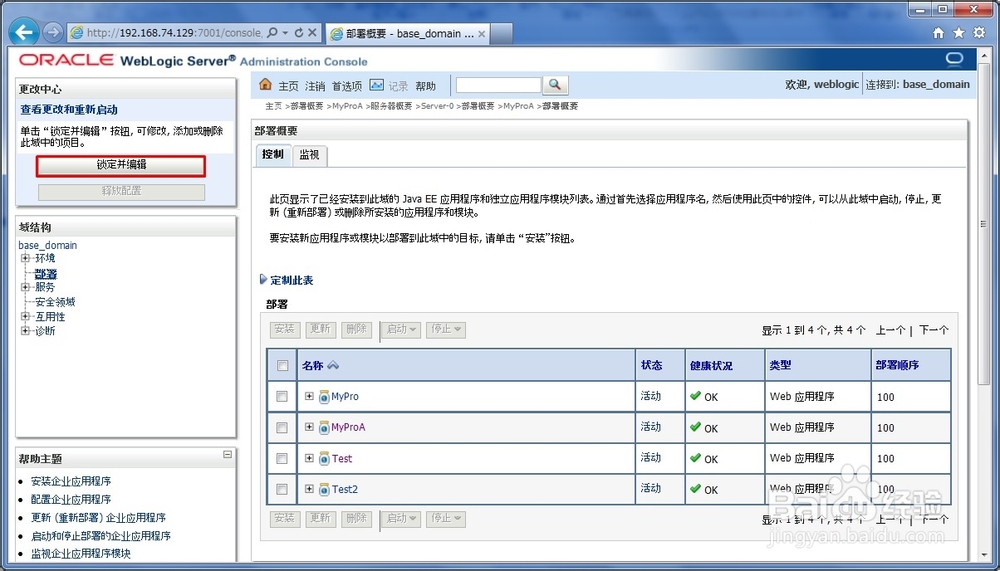The image size is (1000, 571).
Task: Open the address bar dropdown arrow
Action: (285, 33)
